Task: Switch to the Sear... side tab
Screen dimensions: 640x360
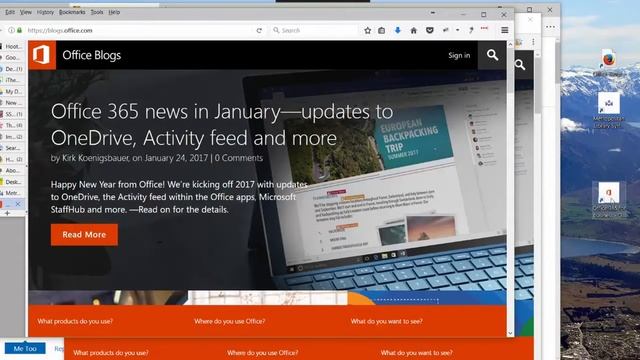Action: click(12, 148)
